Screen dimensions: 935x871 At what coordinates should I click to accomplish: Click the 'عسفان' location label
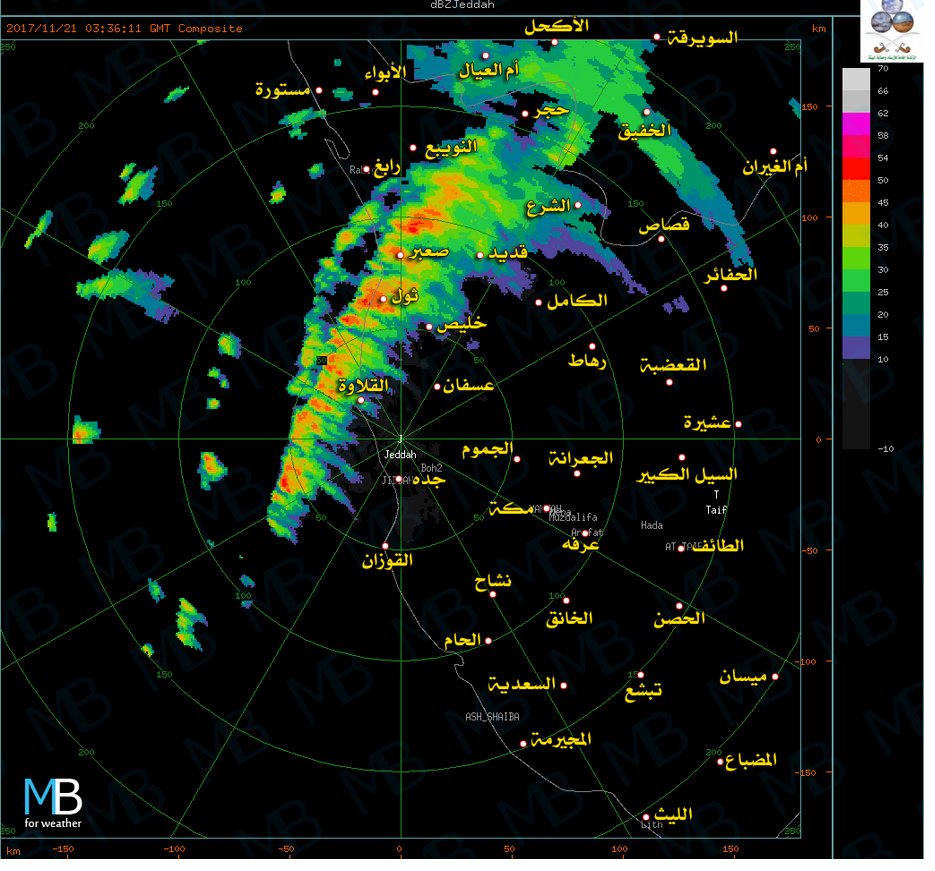point(468,385)
